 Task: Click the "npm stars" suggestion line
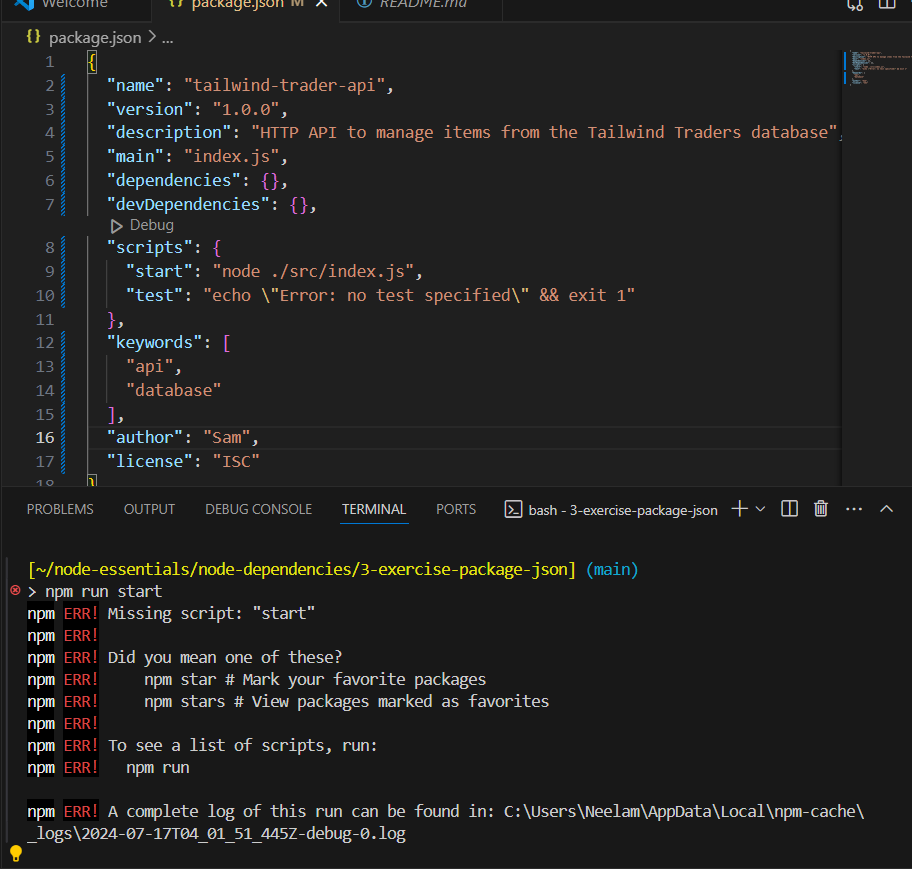tap(346, 701)
